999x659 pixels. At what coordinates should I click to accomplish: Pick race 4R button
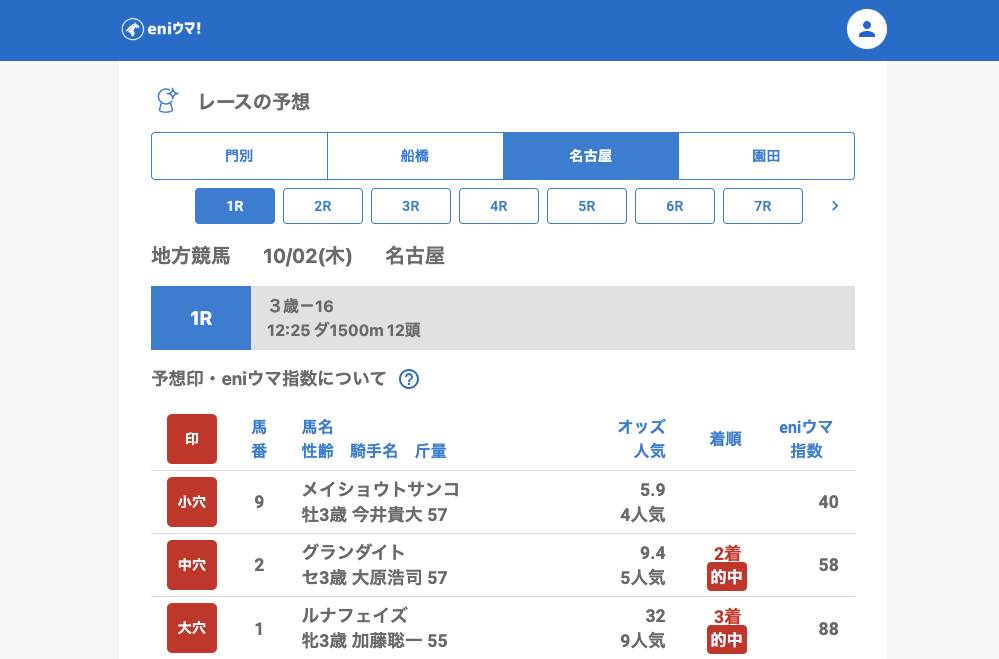(499, 206)
